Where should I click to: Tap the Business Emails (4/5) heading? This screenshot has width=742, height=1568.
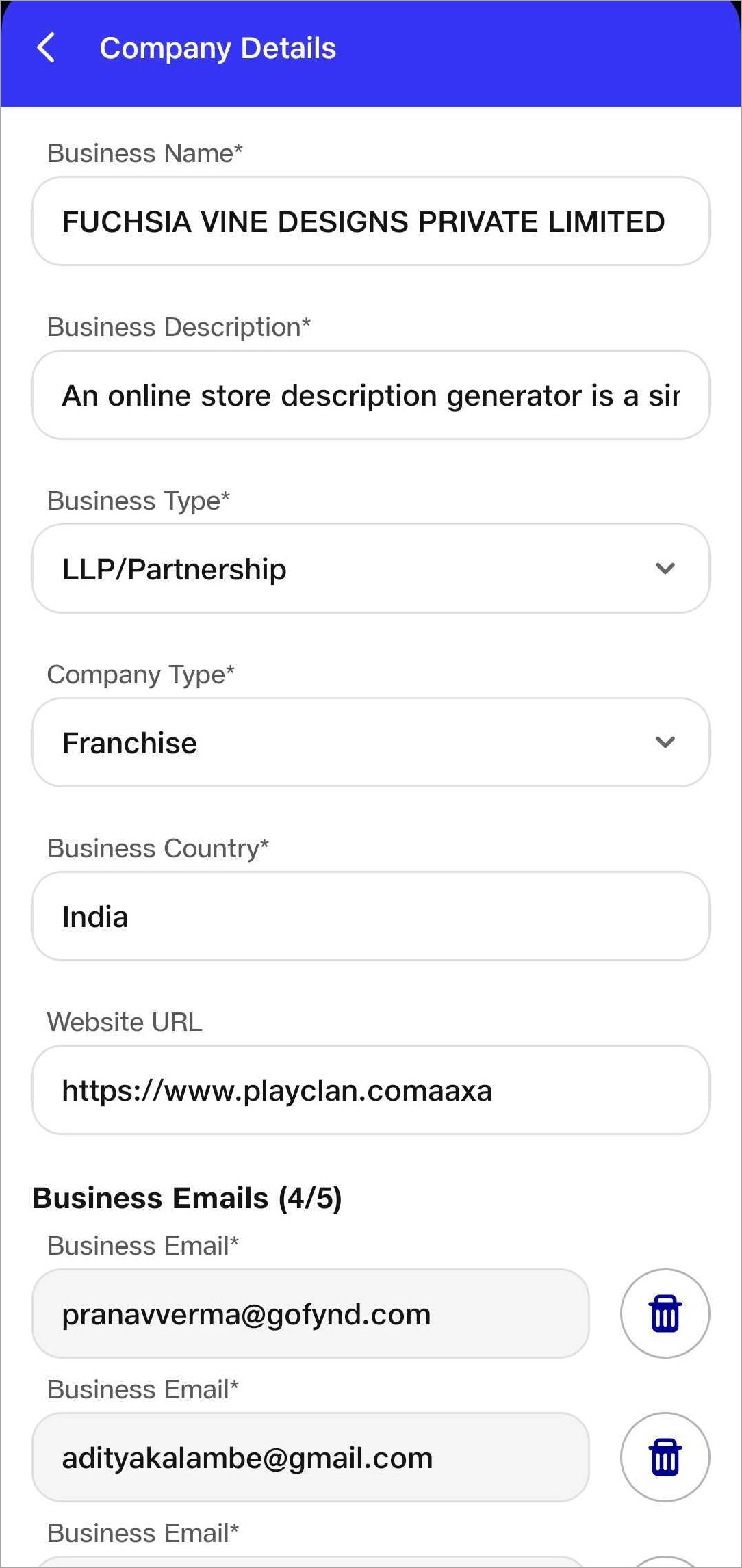point(187,1198)
